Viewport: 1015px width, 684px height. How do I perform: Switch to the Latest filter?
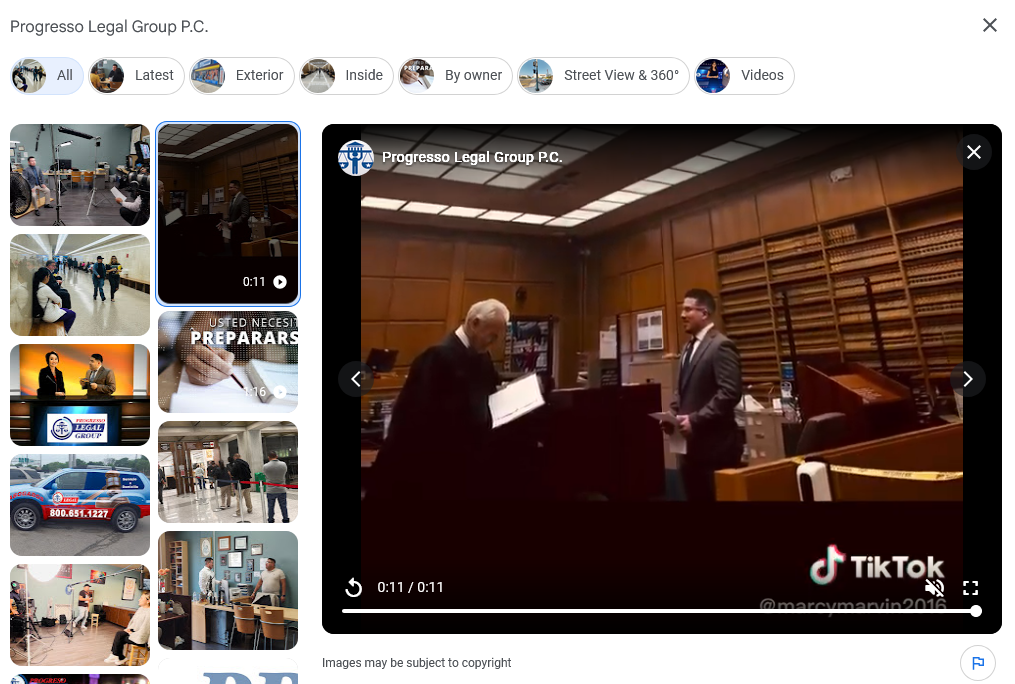coord(137,76)
